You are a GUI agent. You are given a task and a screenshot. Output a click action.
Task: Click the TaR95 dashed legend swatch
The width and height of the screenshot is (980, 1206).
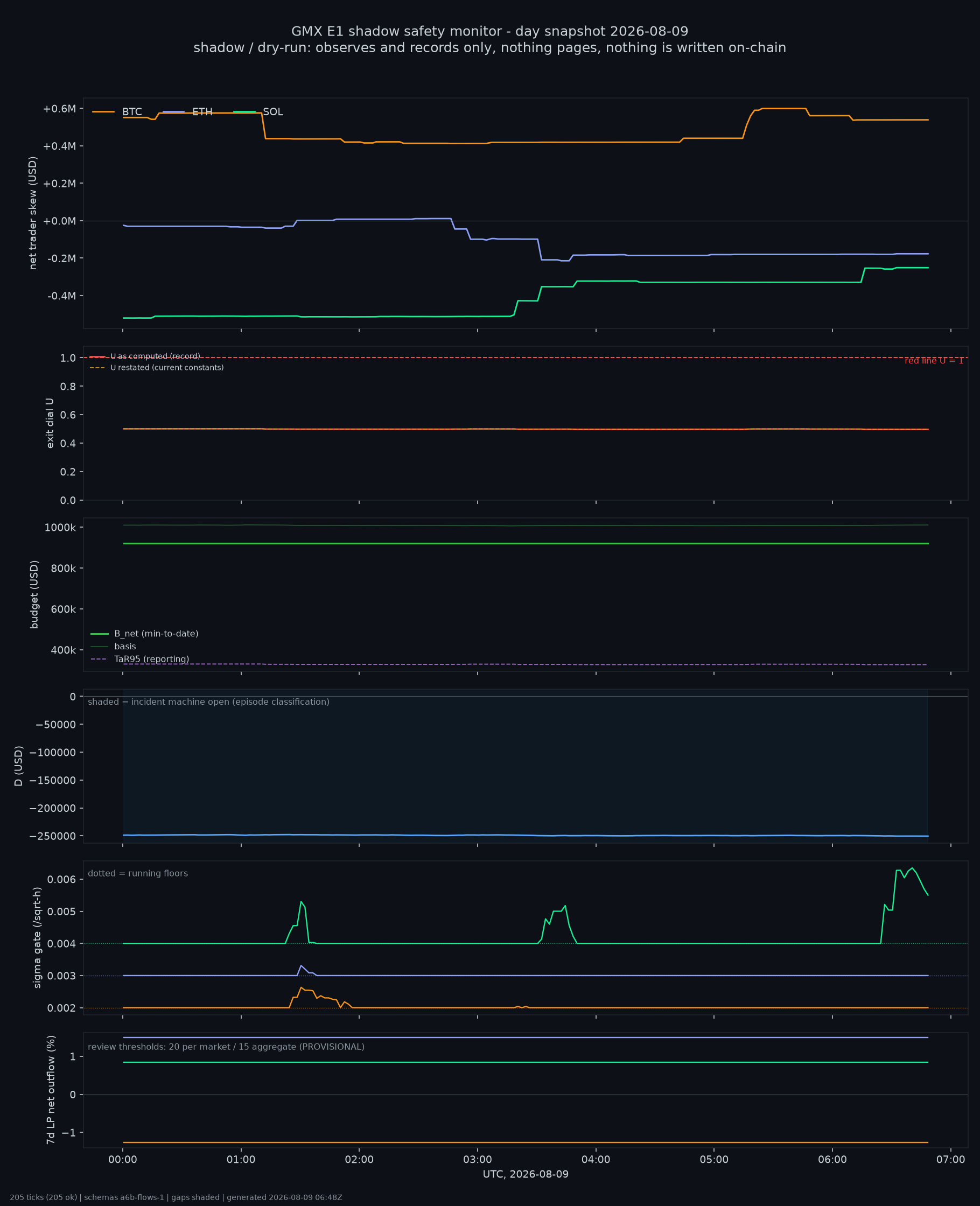pos(100,659)
